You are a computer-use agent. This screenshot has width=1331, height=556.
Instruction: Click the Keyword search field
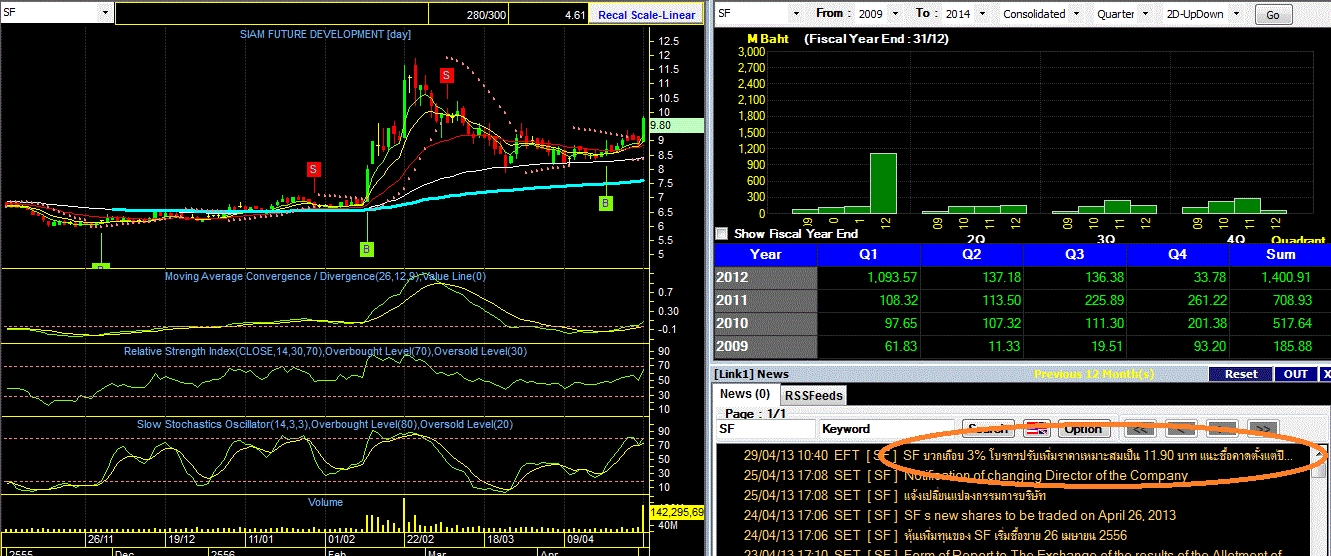[888, 429]
